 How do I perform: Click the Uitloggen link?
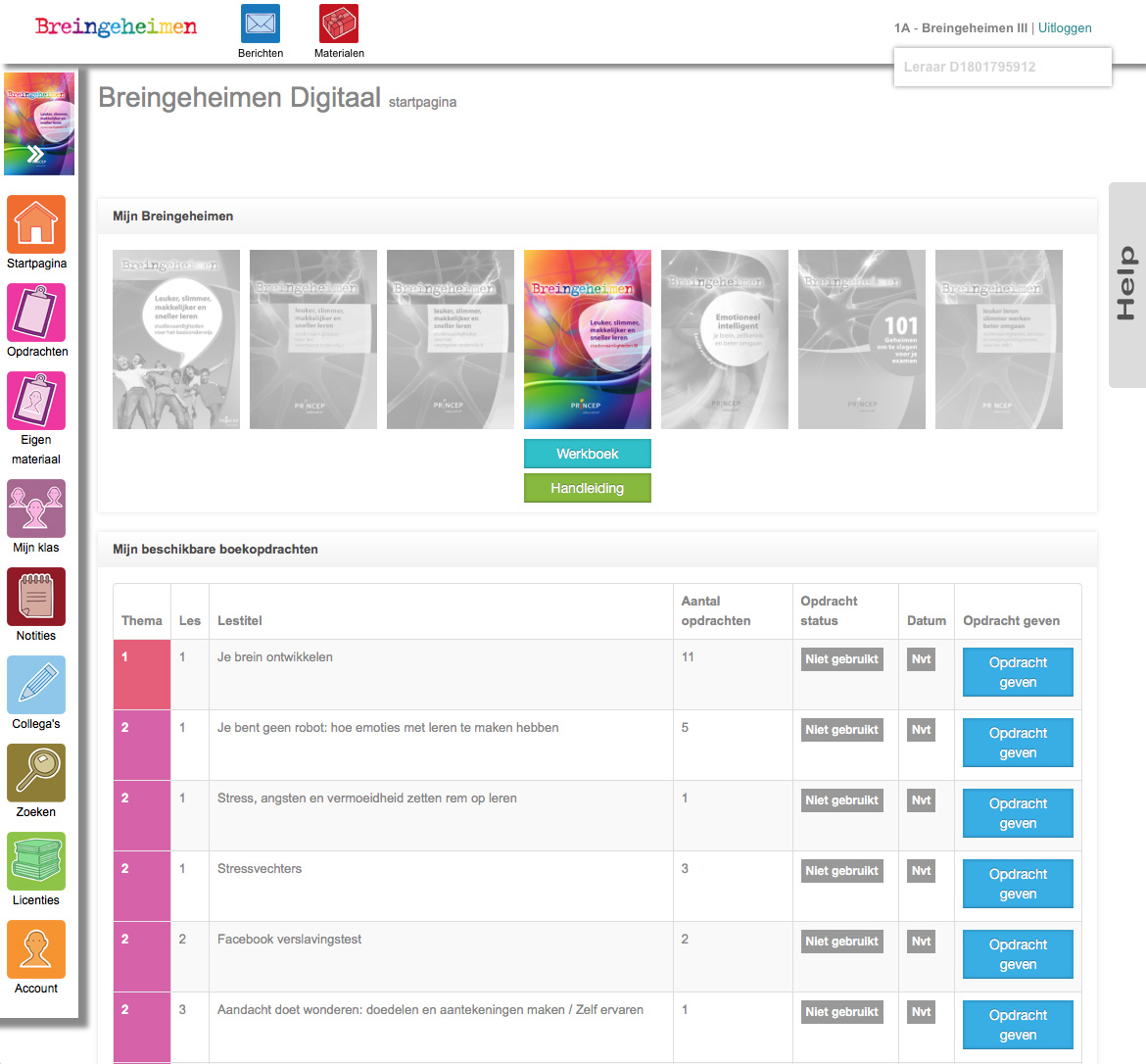coord(1065,27)
